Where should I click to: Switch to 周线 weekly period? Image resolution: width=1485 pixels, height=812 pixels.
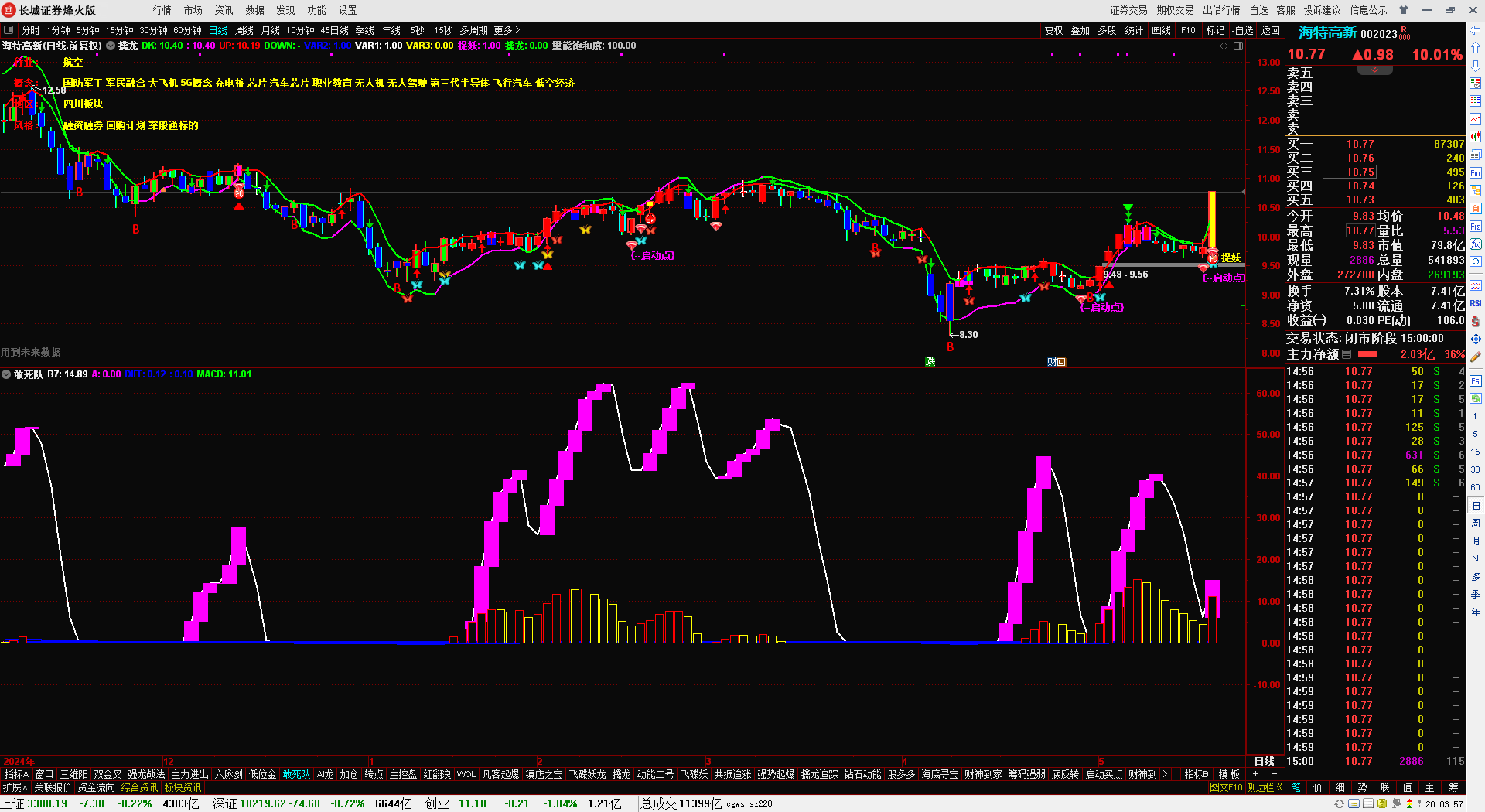[x=244, y=30]
